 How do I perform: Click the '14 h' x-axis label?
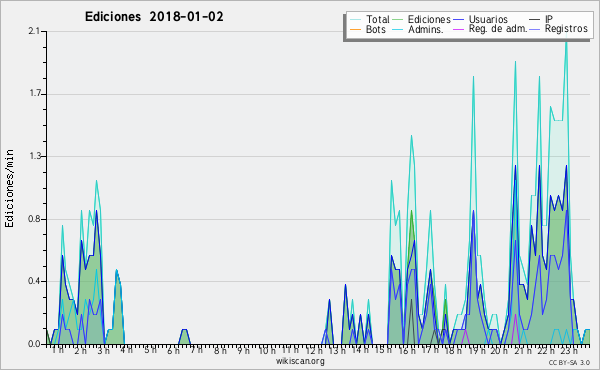click(x=360, y=350)
